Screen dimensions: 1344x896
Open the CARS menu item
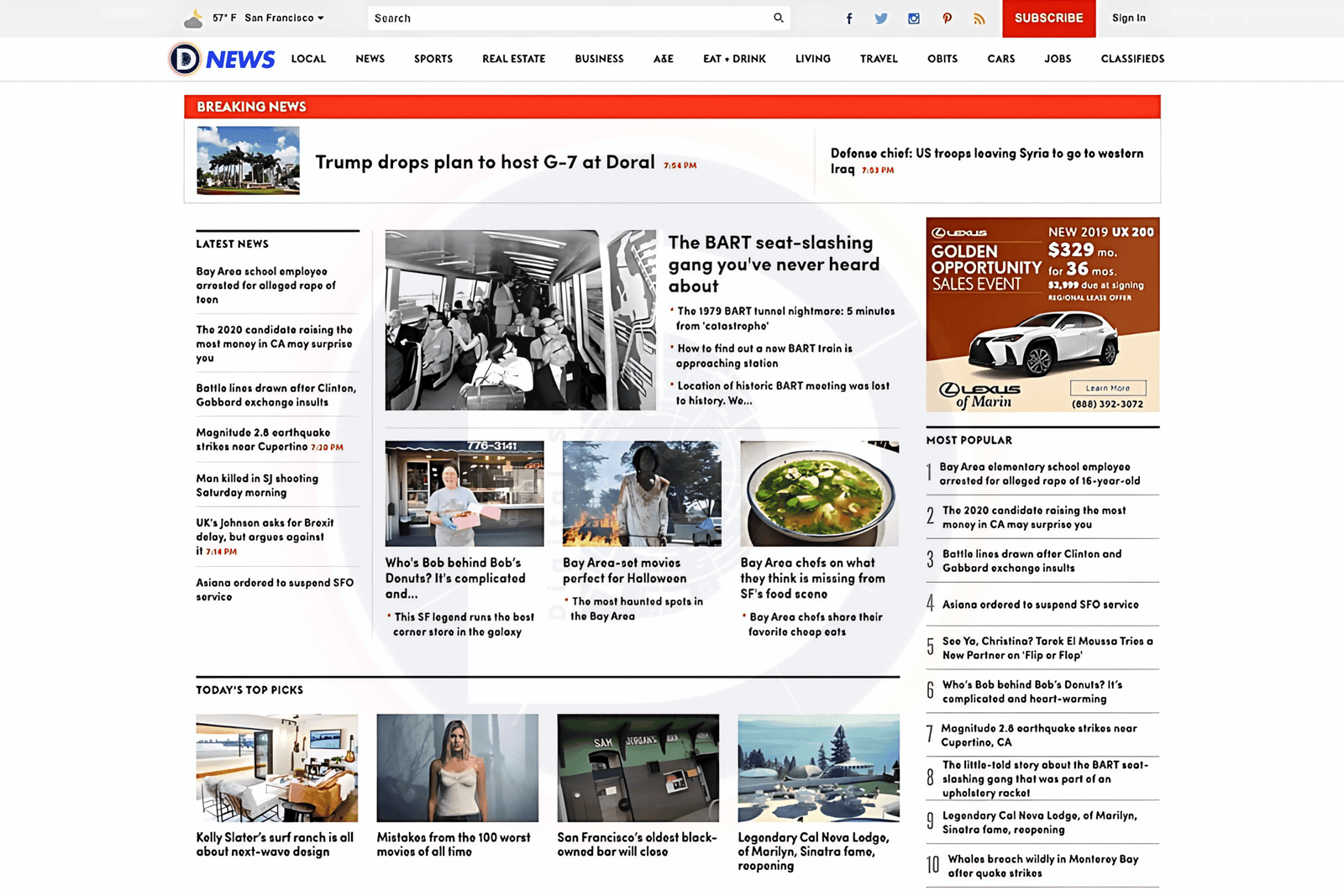1000,59
